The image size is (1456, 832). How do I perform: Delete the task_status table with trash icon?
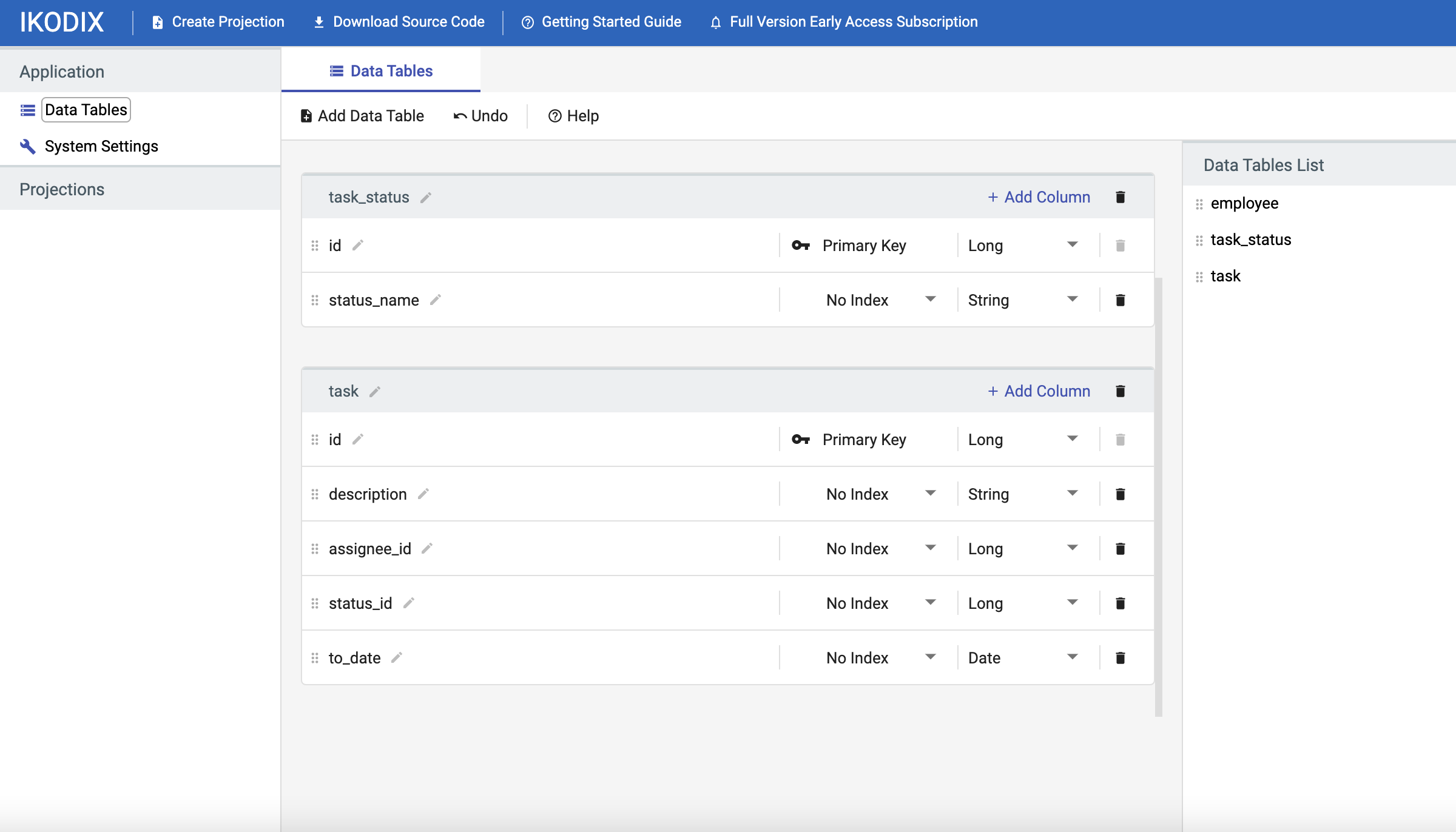pyautogui.click(x=1120, y=197)
